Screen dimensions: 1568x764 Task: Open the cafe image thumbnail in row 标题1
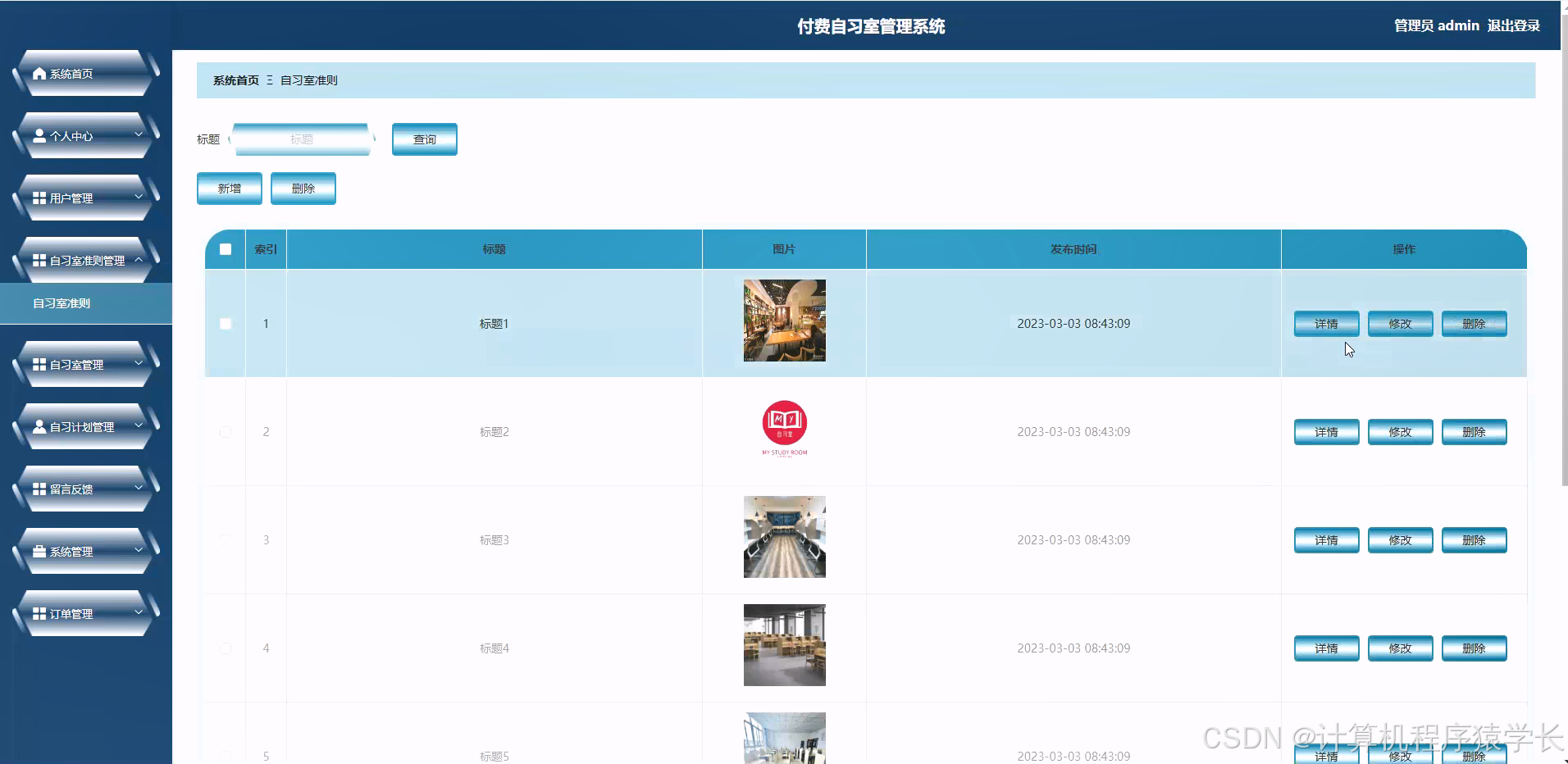point(785,321)
